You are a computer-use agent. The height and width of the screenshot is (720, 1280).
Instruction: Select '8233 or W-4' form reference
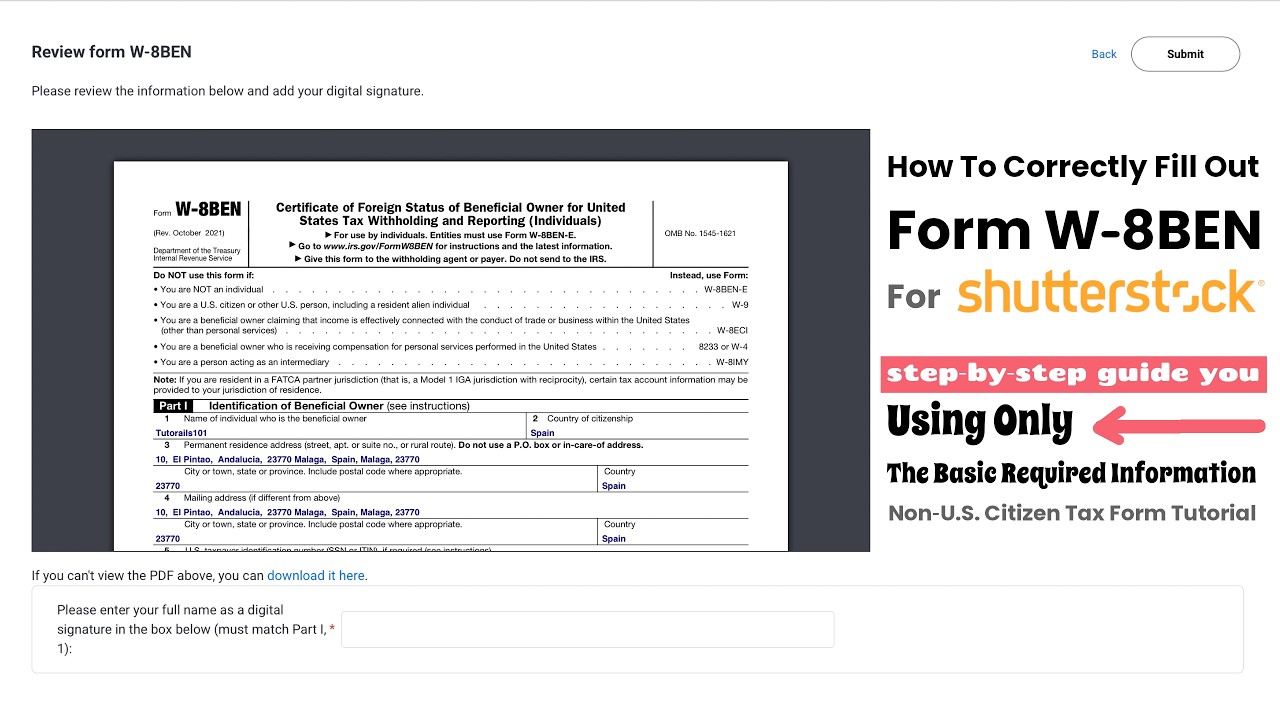(x=723, y=347)
